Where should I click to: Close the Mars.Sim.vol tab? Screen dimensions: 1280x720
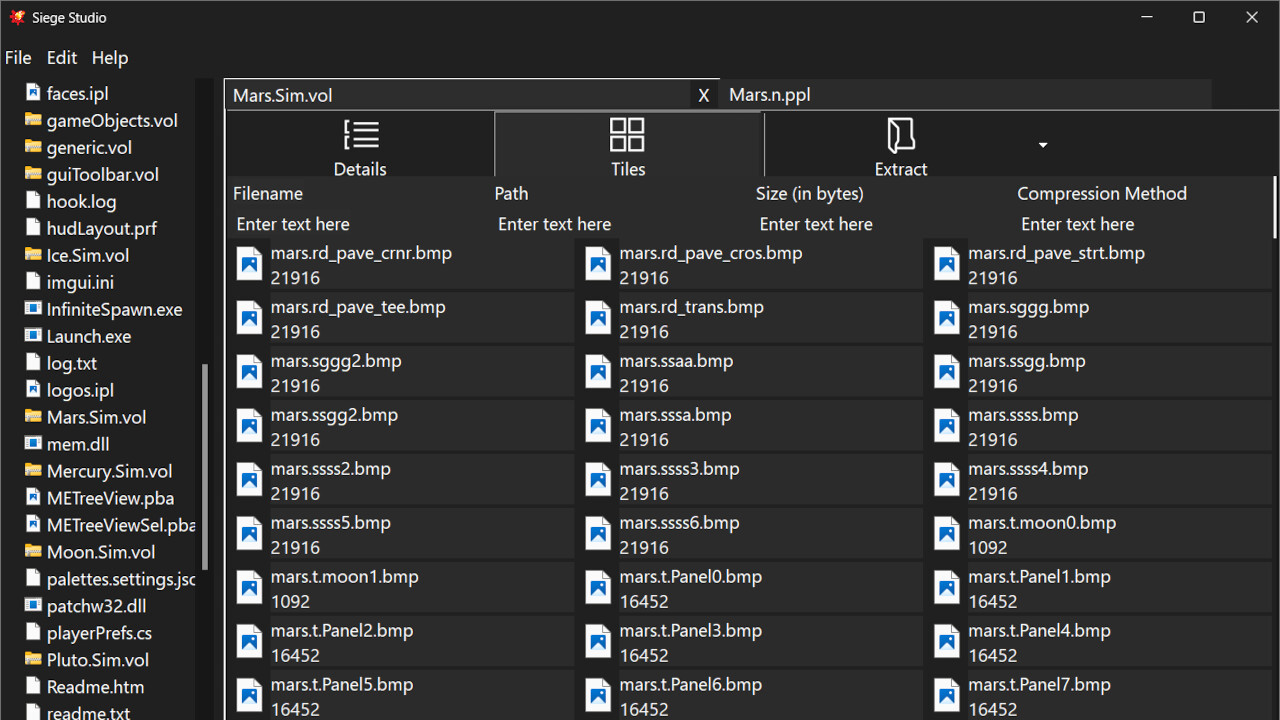703,94
